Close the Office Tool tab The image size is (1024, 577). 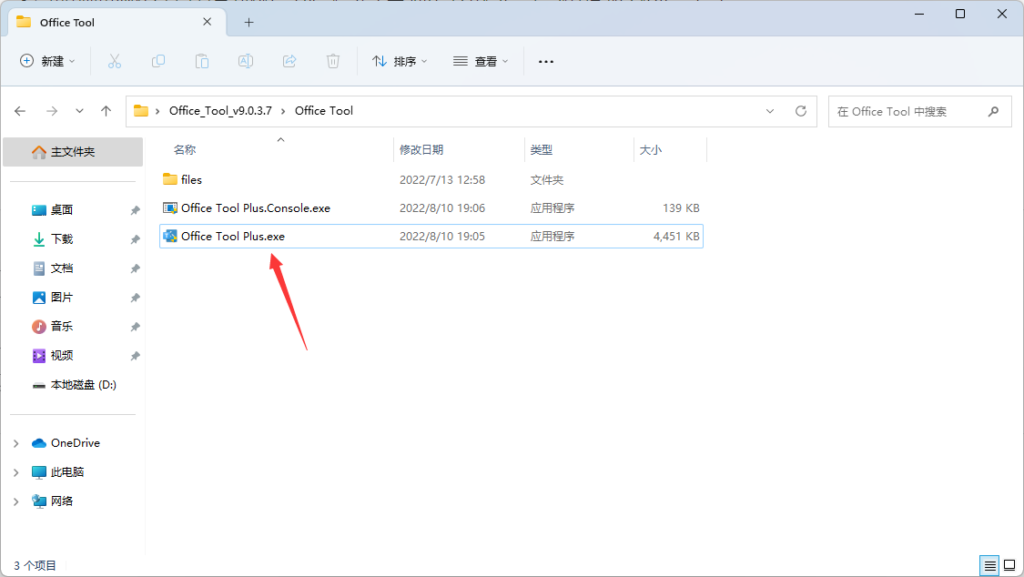[x=207, y=22]
